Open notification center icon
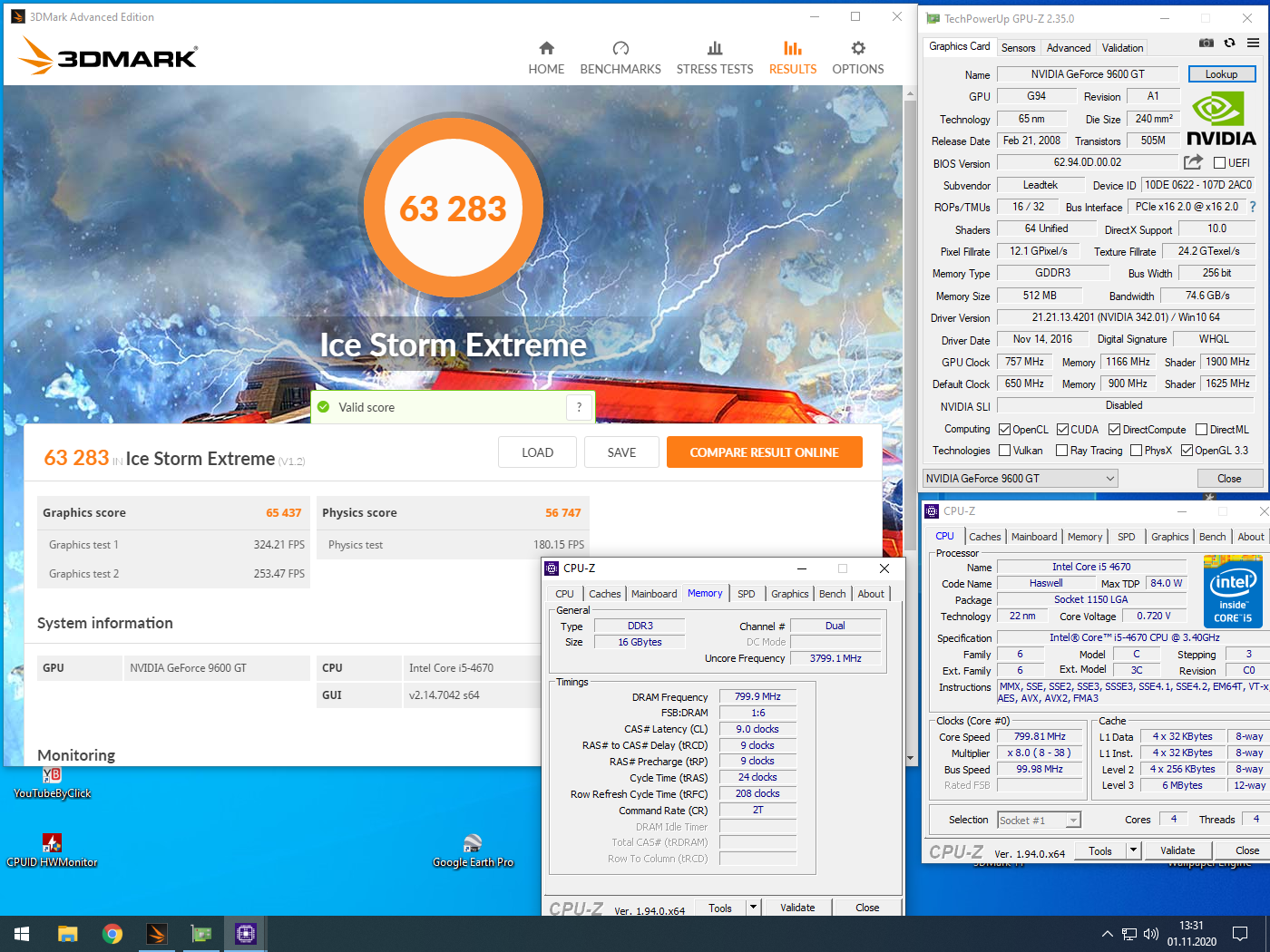Screen dimensions: 1270x952 pyautogui.click(x=1240, y=934)
